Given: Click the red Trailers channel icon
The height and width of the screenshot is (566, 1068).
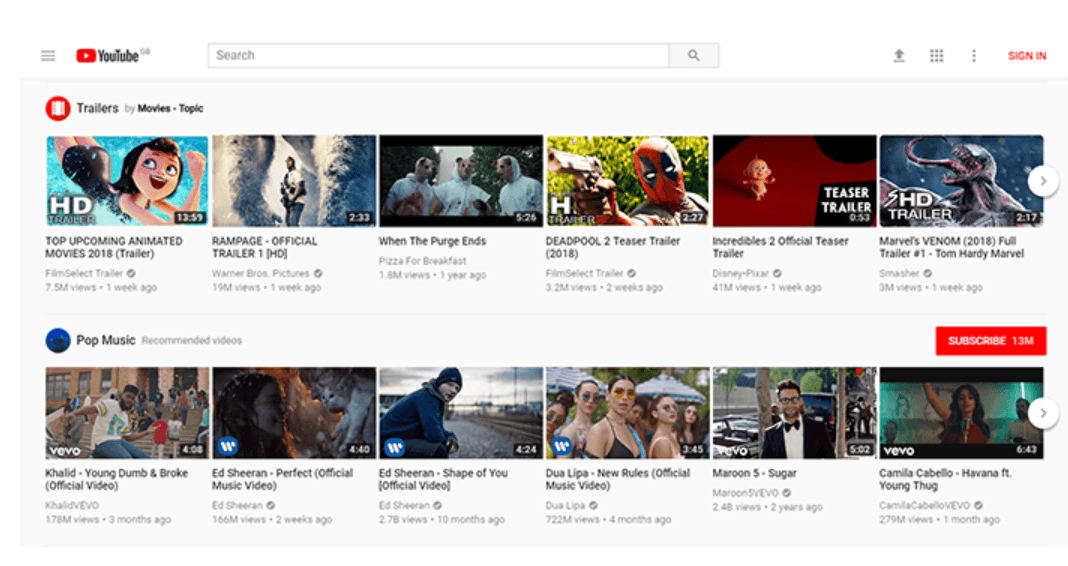Looking at the screenshot, I should [x=58, y=108].
